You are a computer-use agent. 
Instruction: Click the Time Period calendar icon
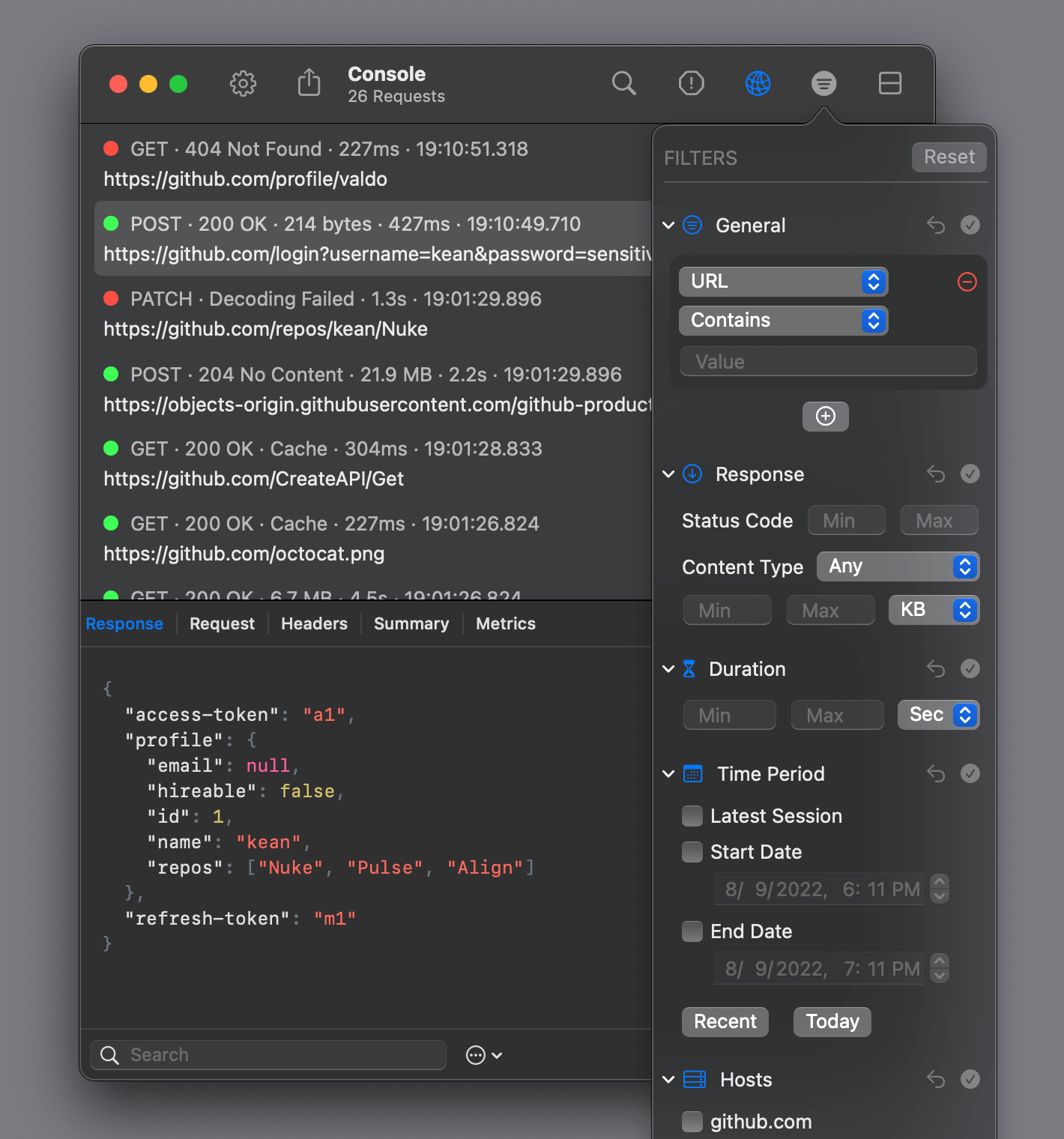693,773
